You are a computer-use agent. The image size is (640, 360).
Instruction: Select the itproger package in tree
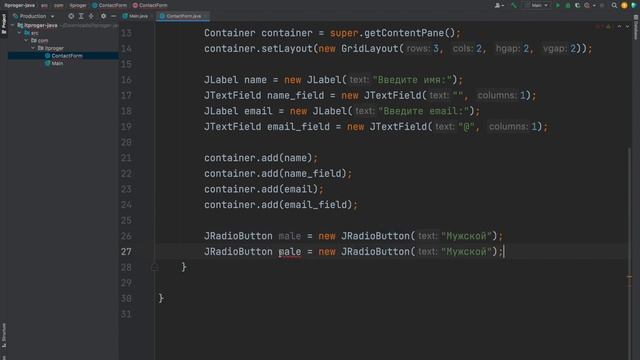[54, 48]
